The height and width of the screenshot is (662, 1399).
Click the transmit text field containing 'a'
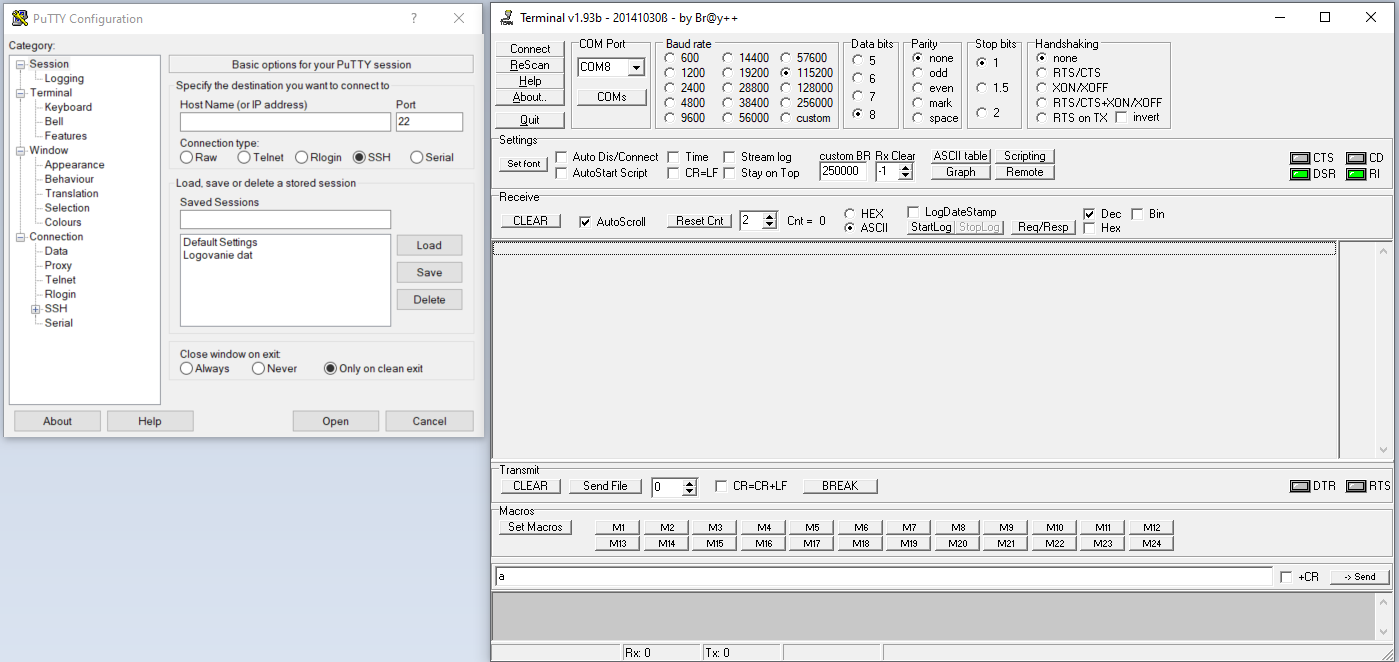884,577
